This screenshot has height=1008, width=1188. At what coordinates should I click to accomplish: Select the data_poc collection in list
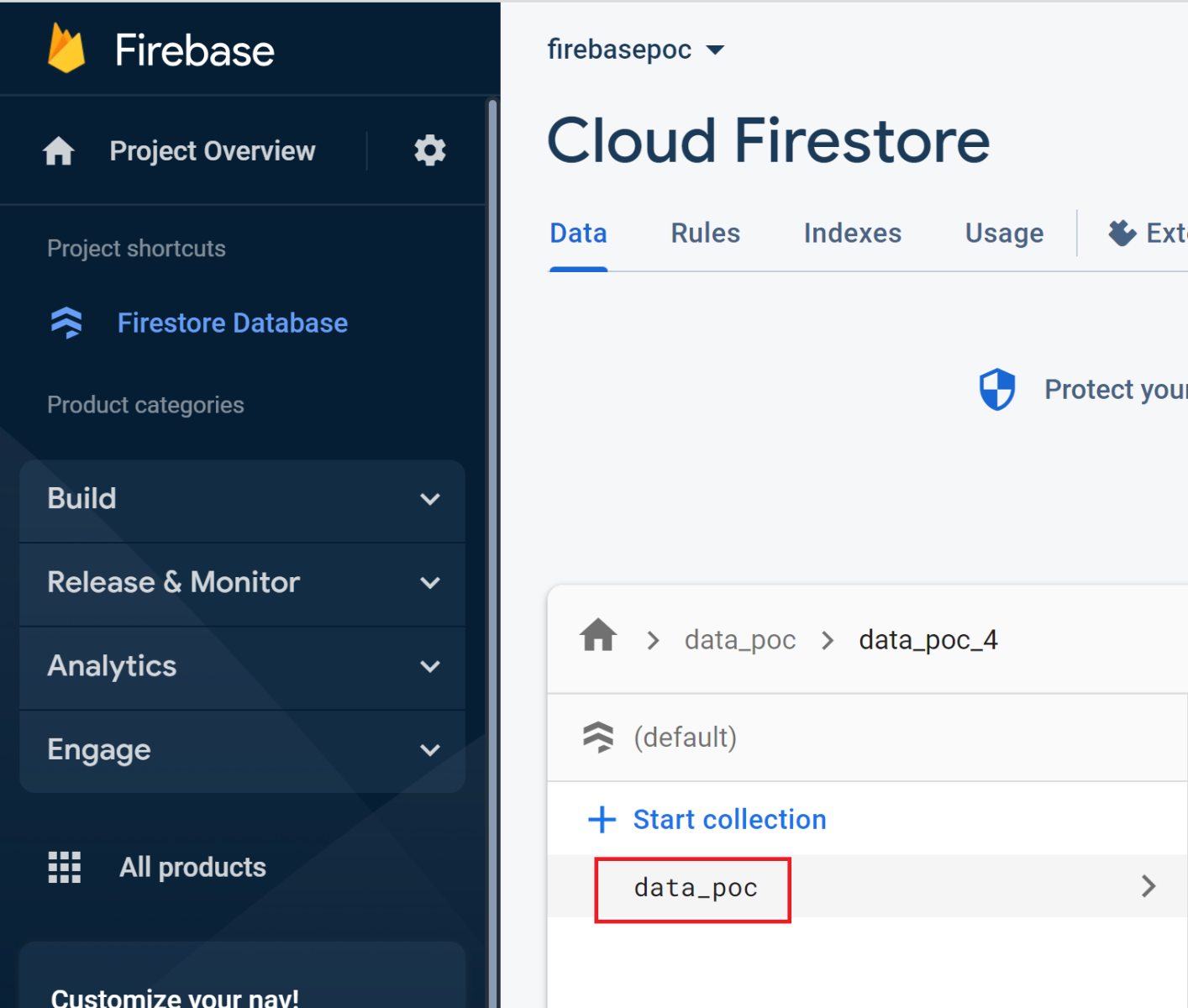pos(696,888)
